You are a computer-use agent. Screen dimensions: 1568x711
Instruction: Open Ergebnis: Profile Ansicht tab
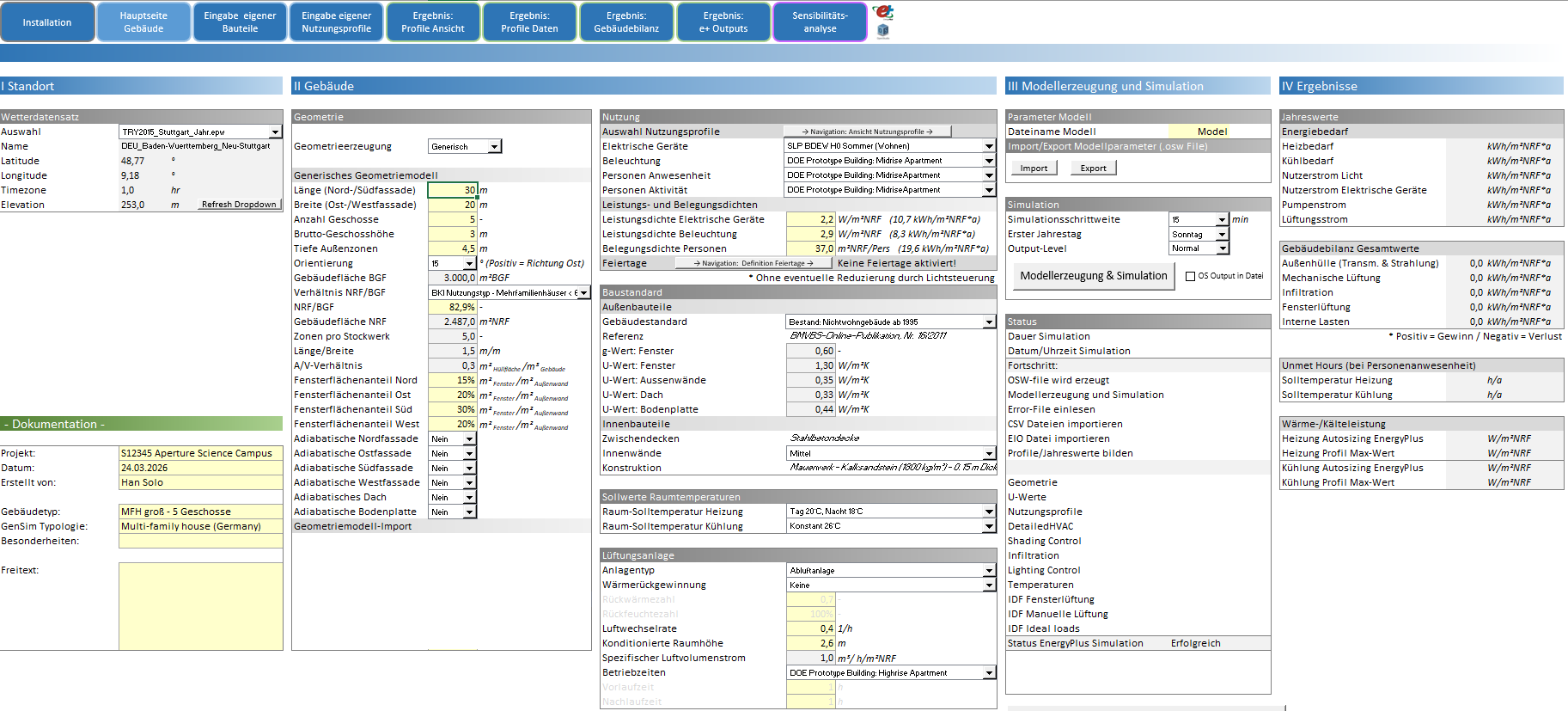pos(433,22)
